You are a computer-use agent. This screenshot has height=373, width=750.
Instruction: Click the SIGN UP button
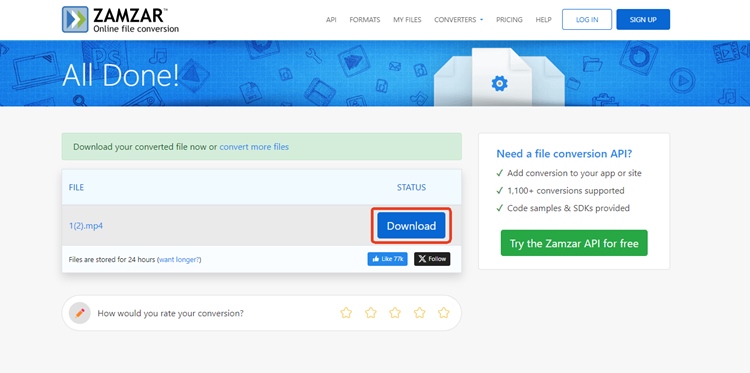[x=643, y=20]
